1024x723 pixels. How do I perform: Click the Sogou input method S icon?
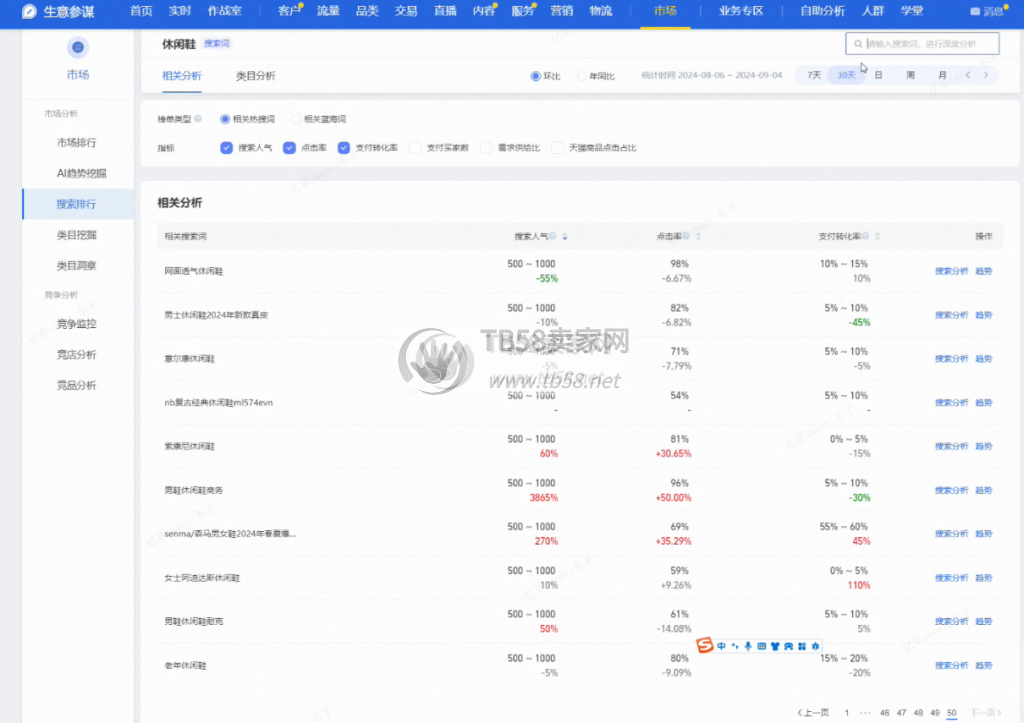pos(704,646)
